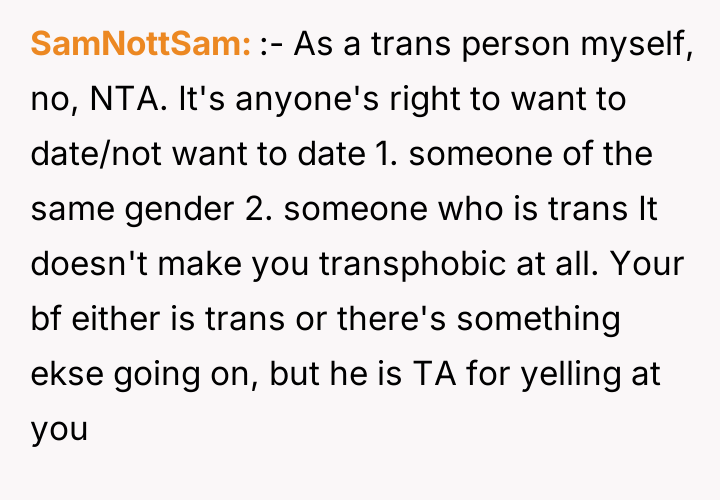Click the misspelled word "ekse"
This screenshot has height=500, width=720.
tap(65, 375)
